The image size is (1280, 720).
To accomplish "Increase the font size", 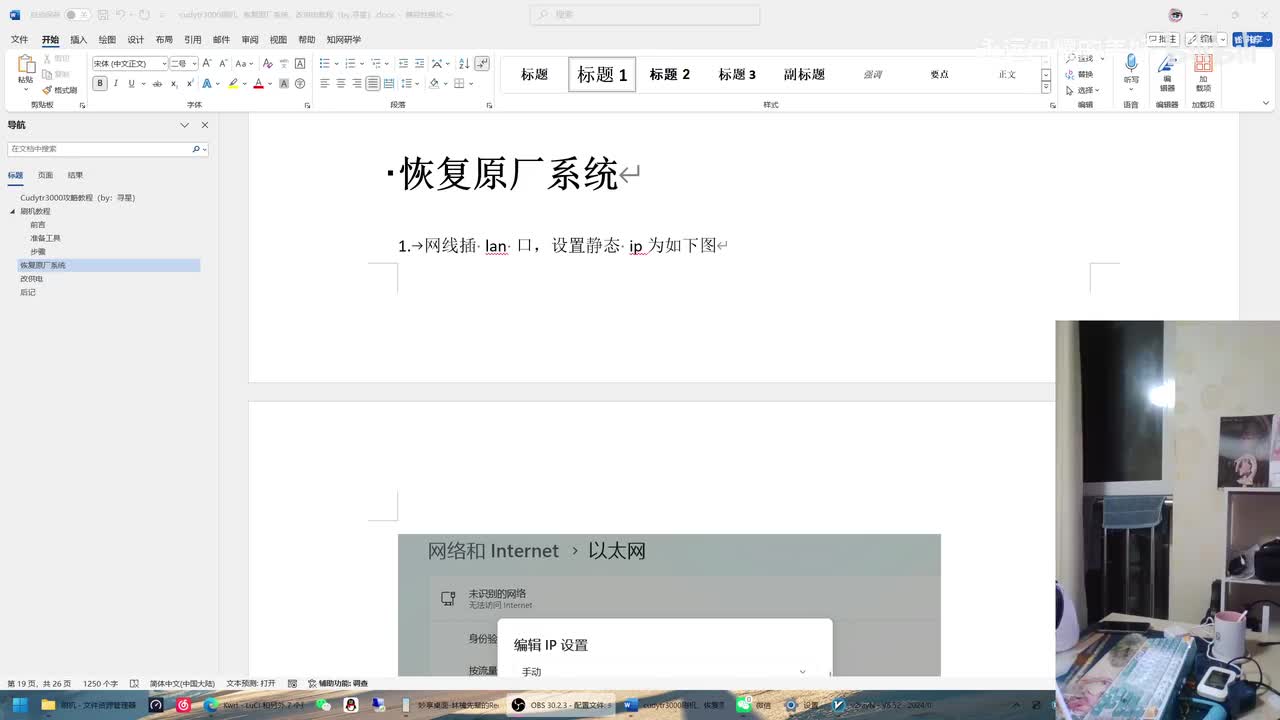I will click(207, 63).
